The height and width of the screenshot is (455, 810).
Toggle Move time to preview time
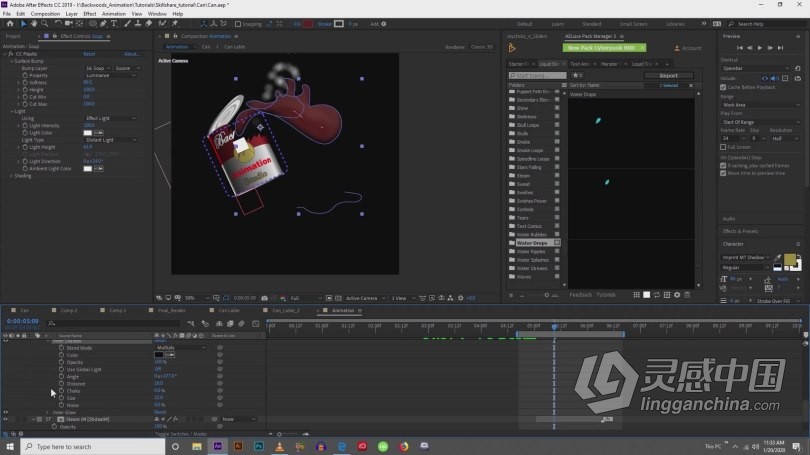[723, 173]
